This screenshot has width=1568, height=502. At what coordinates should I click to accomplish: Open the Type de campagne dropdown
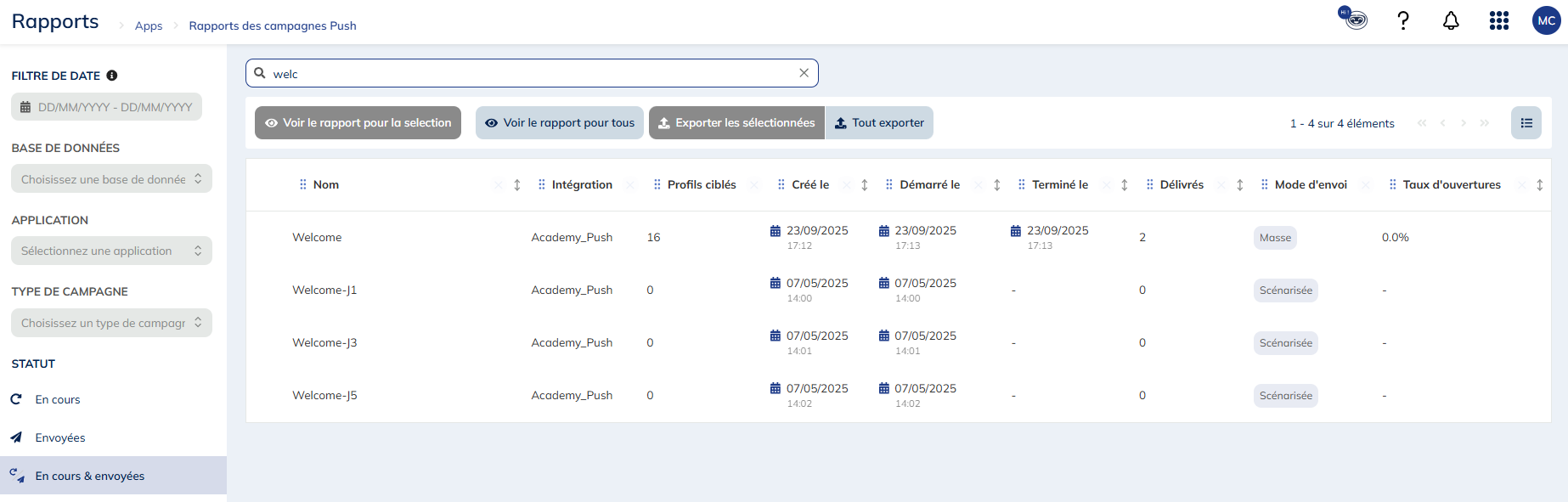point(111,324)
